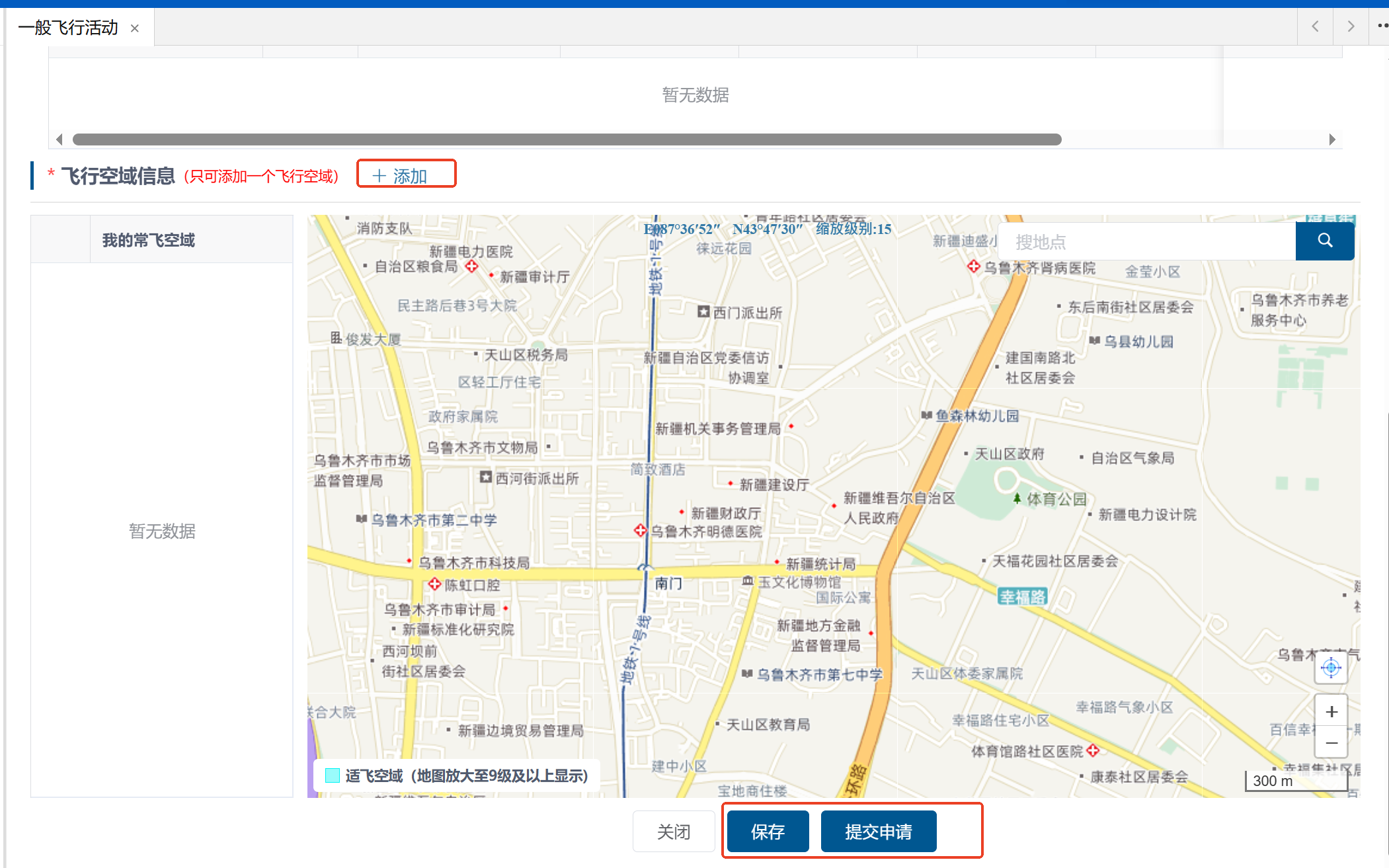Click the 陈虹口腔 clinic marker
This screenshot has width=1389, height=868.
click(434, 584)
